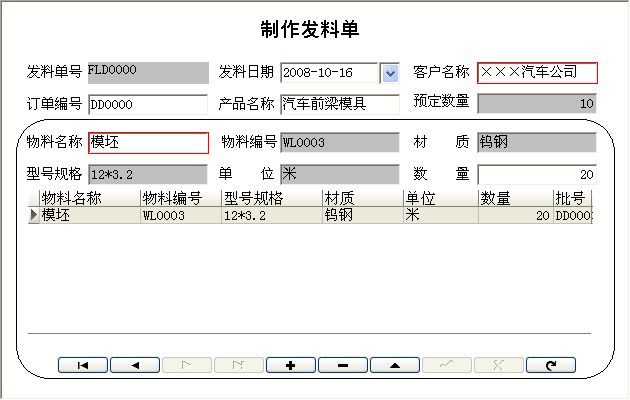630x400 pixels.
Task: Select the 钨钢 cell in grid
Action: pos(363,215)
